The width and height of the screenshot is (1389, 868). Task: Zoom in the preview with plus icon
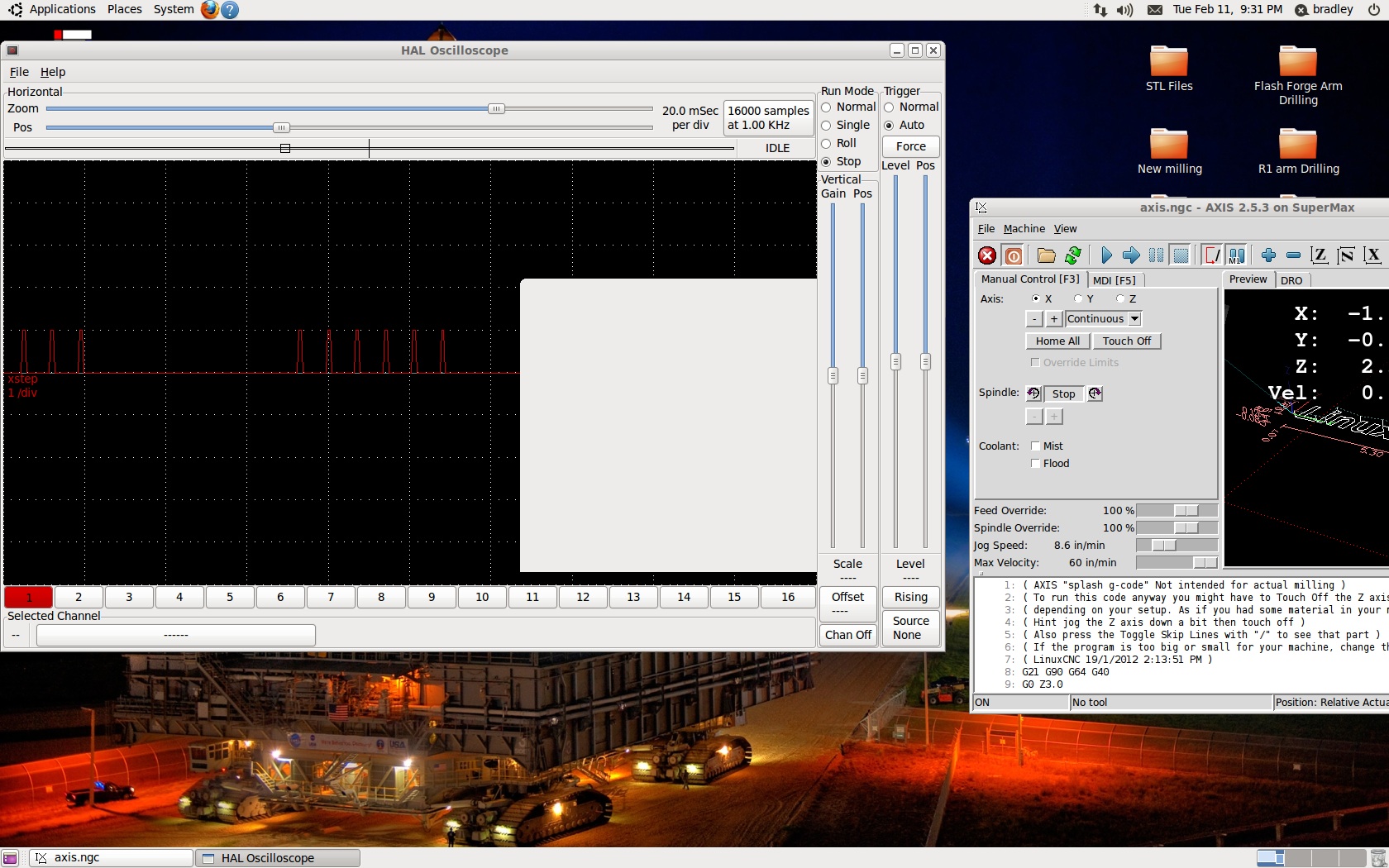point(1268,255)
